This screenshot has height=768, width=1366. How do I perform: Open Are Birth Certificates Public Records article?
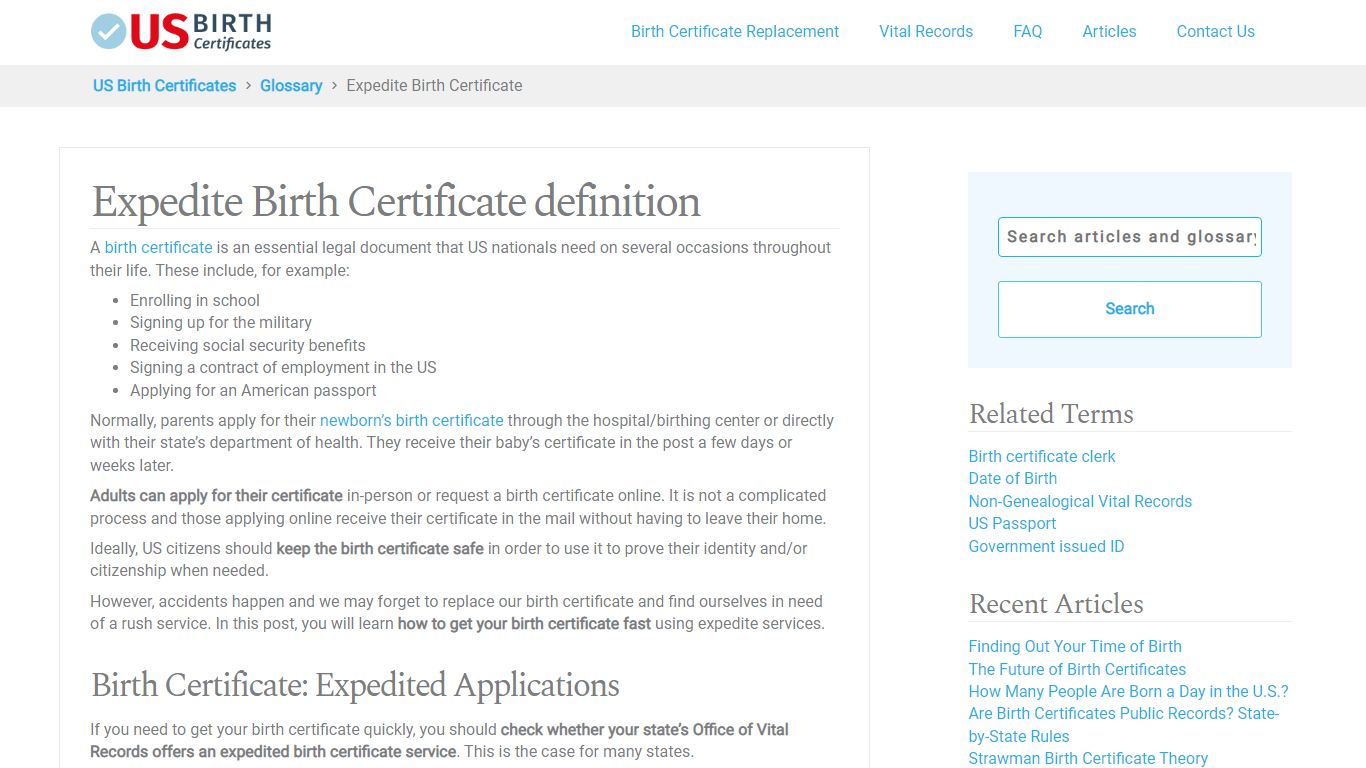[x=1124, y=725]
